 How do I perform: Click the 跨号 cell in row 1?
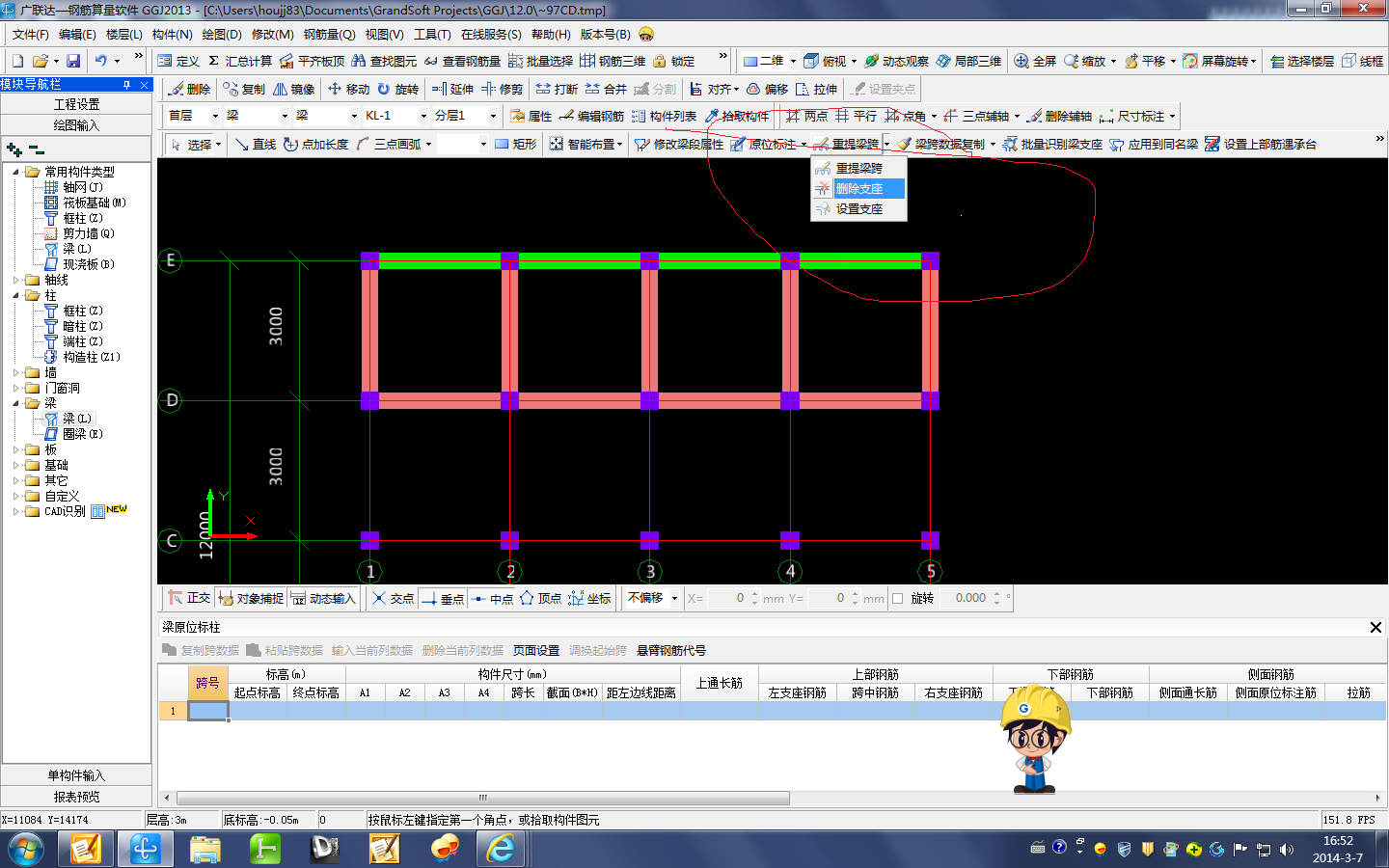(208, 711)
